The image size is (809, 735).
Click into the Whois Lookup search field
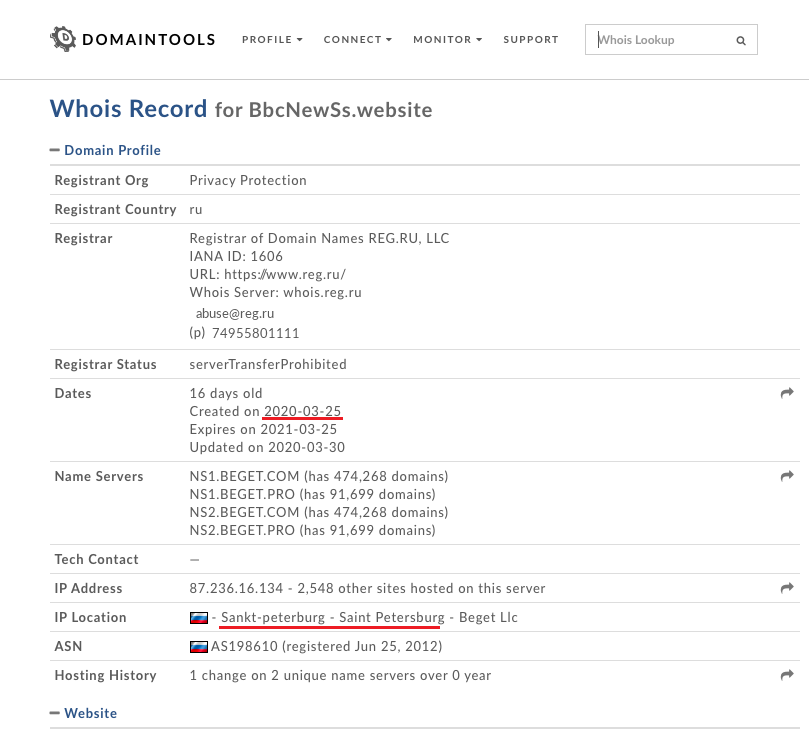[660, 40]
